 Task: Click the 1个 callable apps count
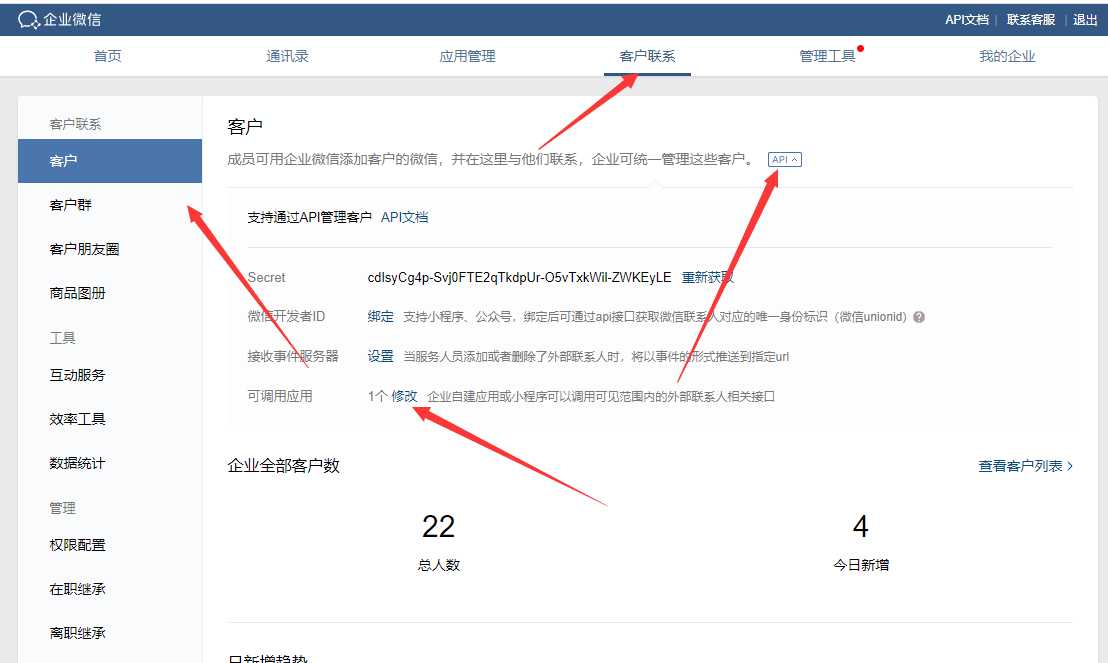tap(377, 397)
